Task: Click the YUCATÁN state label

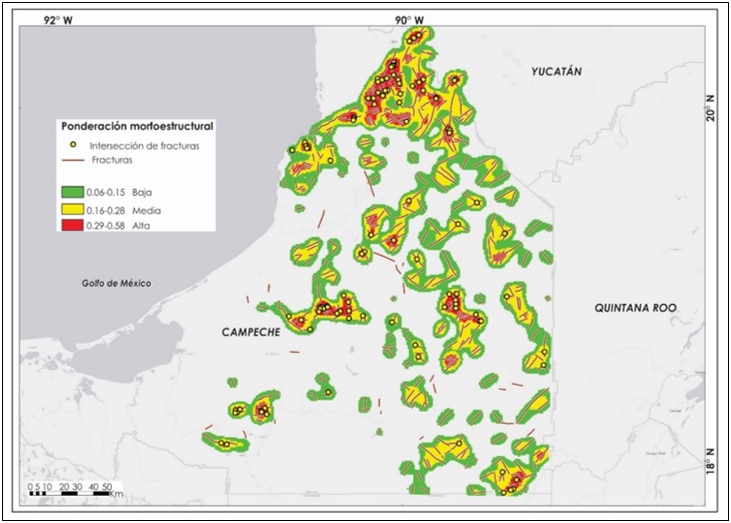Action: click(x=556, y=72)
